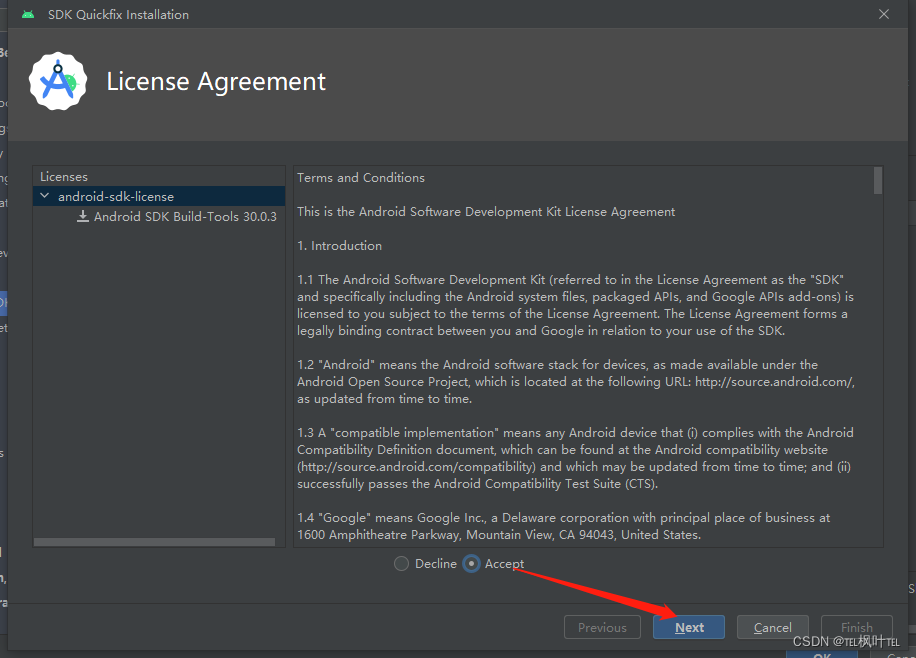The width and height of the screenshot is (916, 658).
Task: Select the android-sdk-license row
Action: (159, 196)
